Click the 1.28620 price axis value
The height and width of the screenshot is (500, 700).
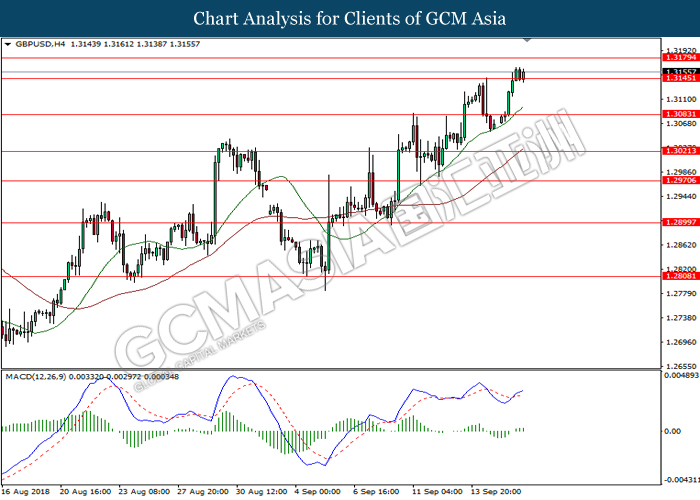pyautogui.click(x=681, y=245)
